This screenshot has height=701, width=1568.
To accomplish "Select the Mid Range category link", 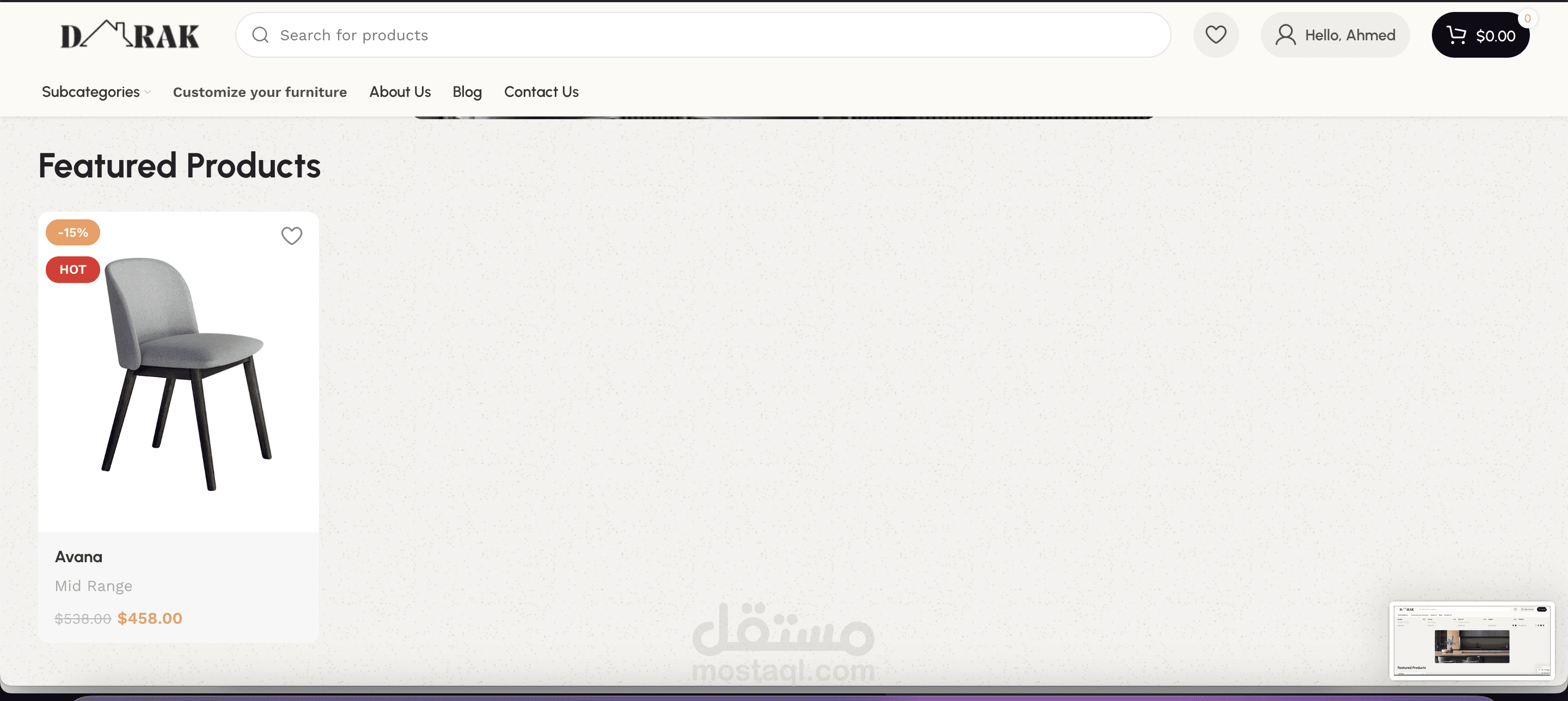I will tap(93, 586).
